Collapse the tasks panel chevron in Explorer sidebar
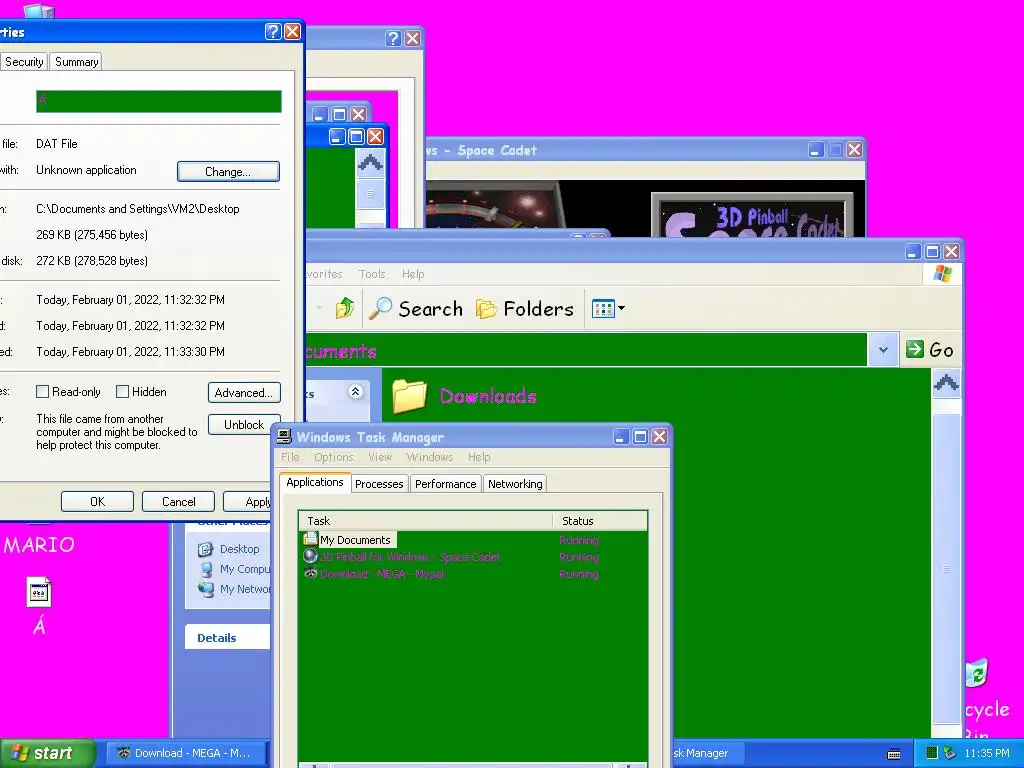This screenshot has width=1024, height=768. pyautogui.click(x=355, y=391)
